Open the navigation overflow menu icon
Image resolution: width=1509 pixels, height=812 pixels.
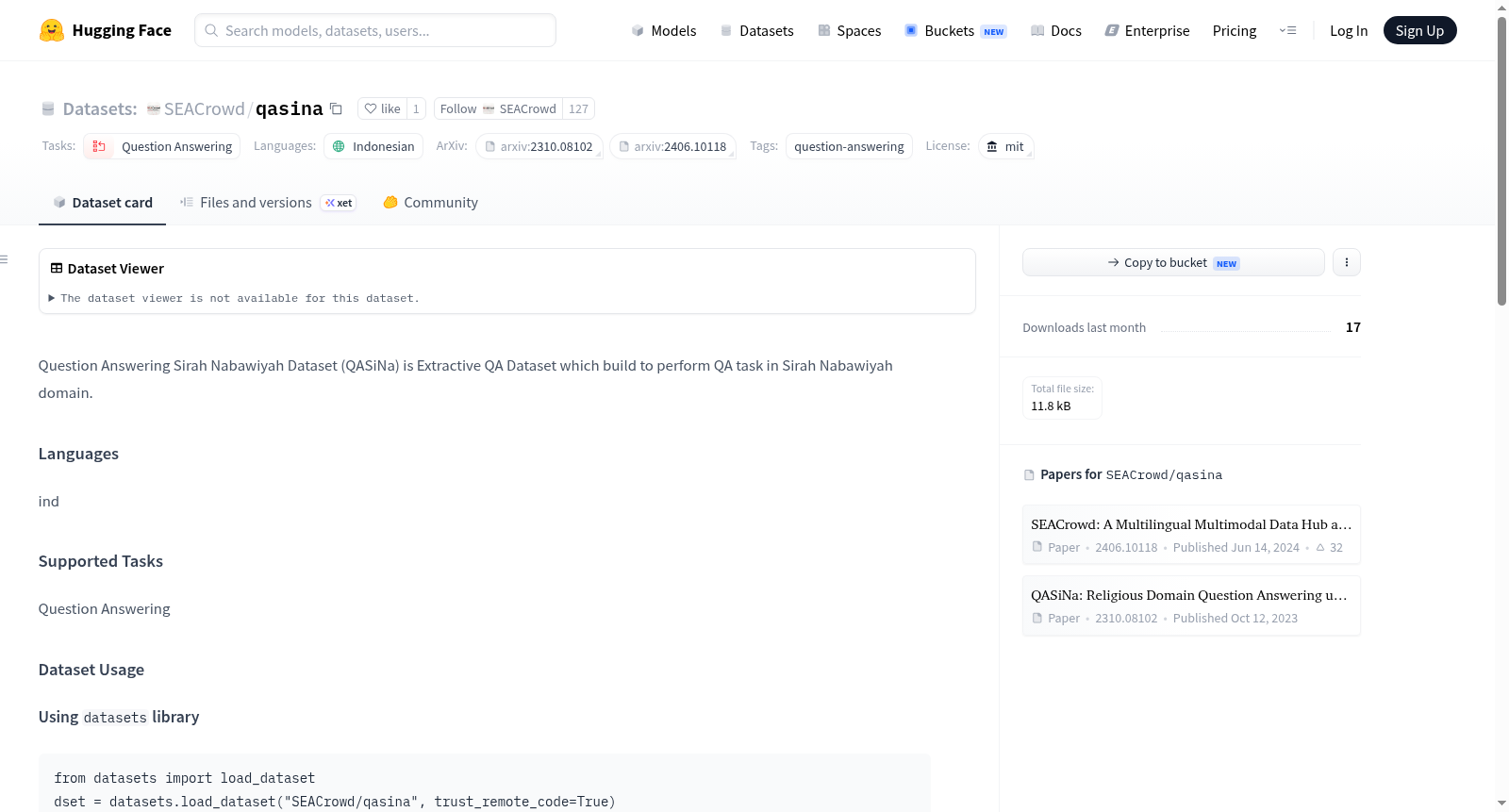tap(1287, 30)
